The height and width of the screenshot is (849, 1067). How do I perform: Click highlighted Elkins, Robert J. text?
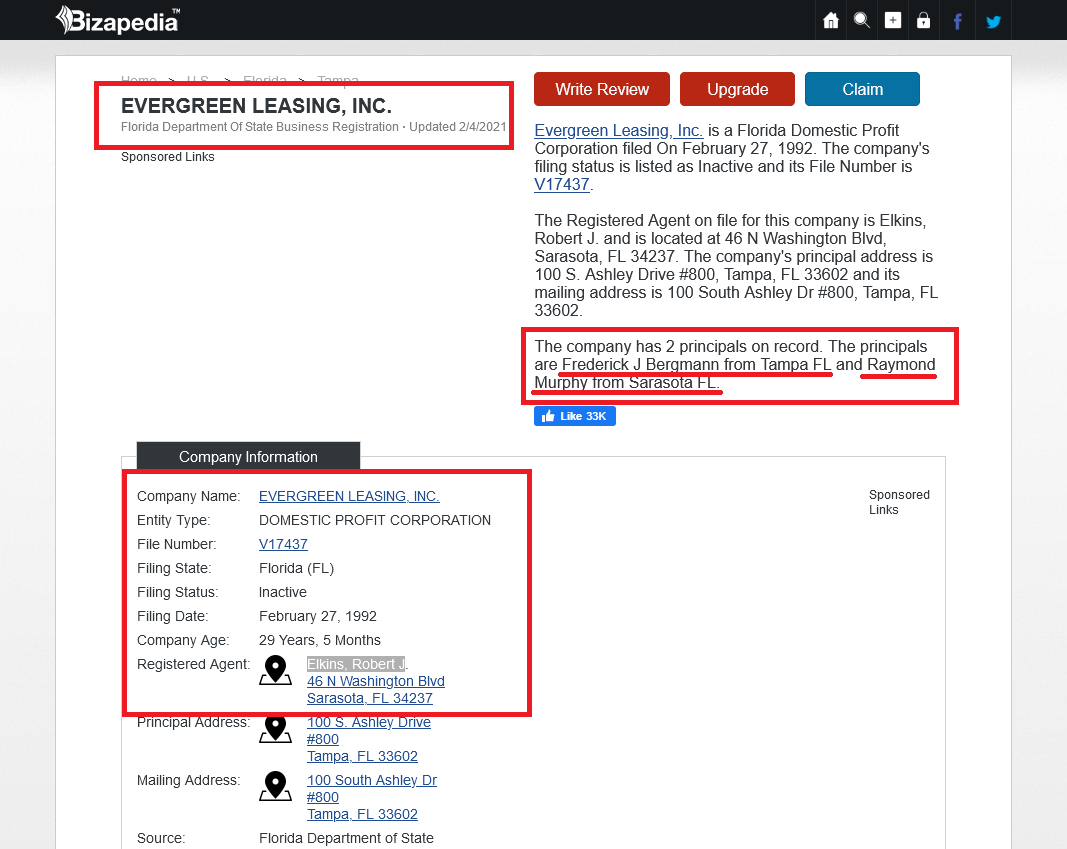(357, 664)
